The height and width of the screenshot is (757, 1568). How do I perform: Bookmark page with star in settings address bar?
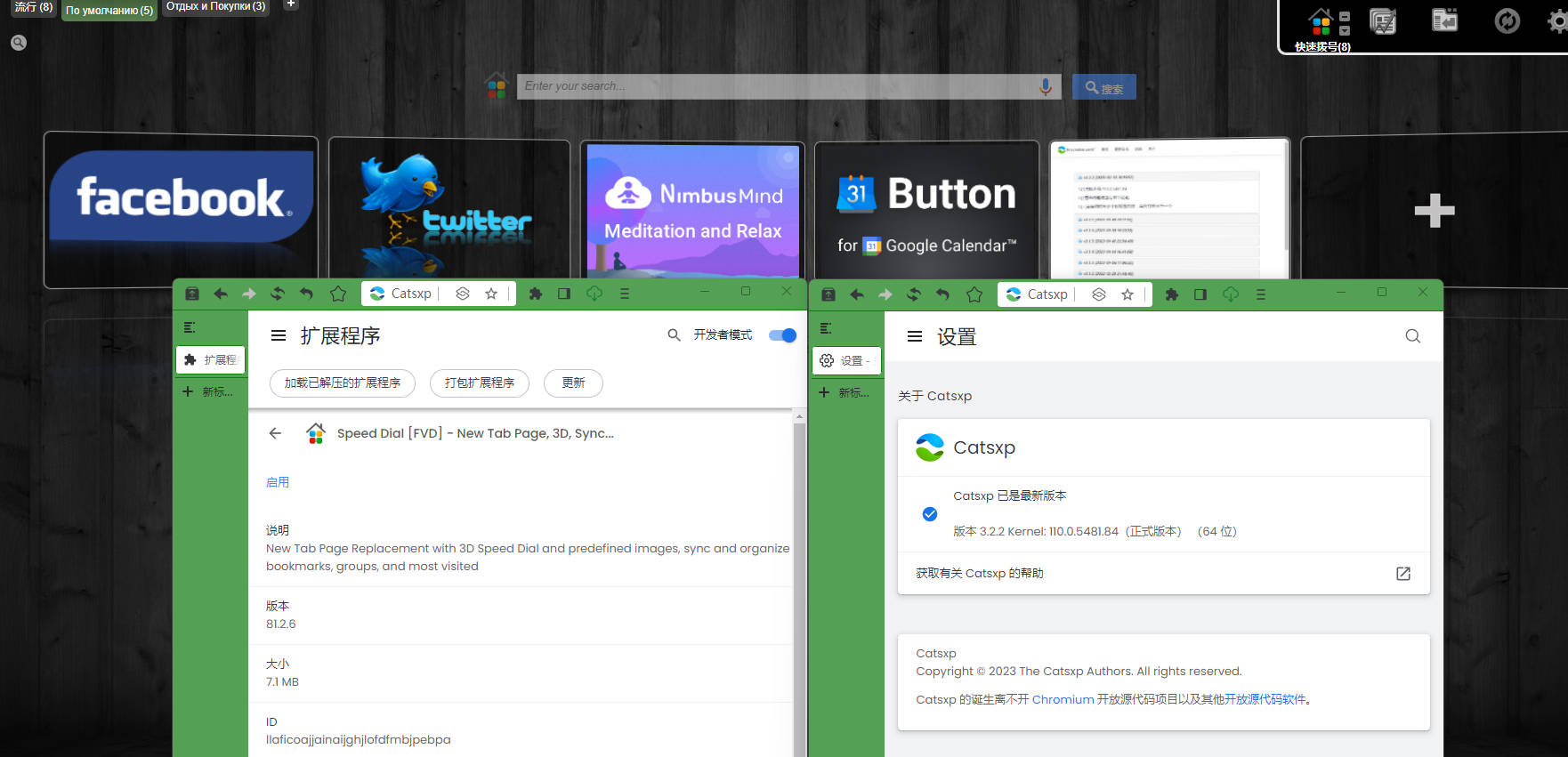coord(1128,294)
